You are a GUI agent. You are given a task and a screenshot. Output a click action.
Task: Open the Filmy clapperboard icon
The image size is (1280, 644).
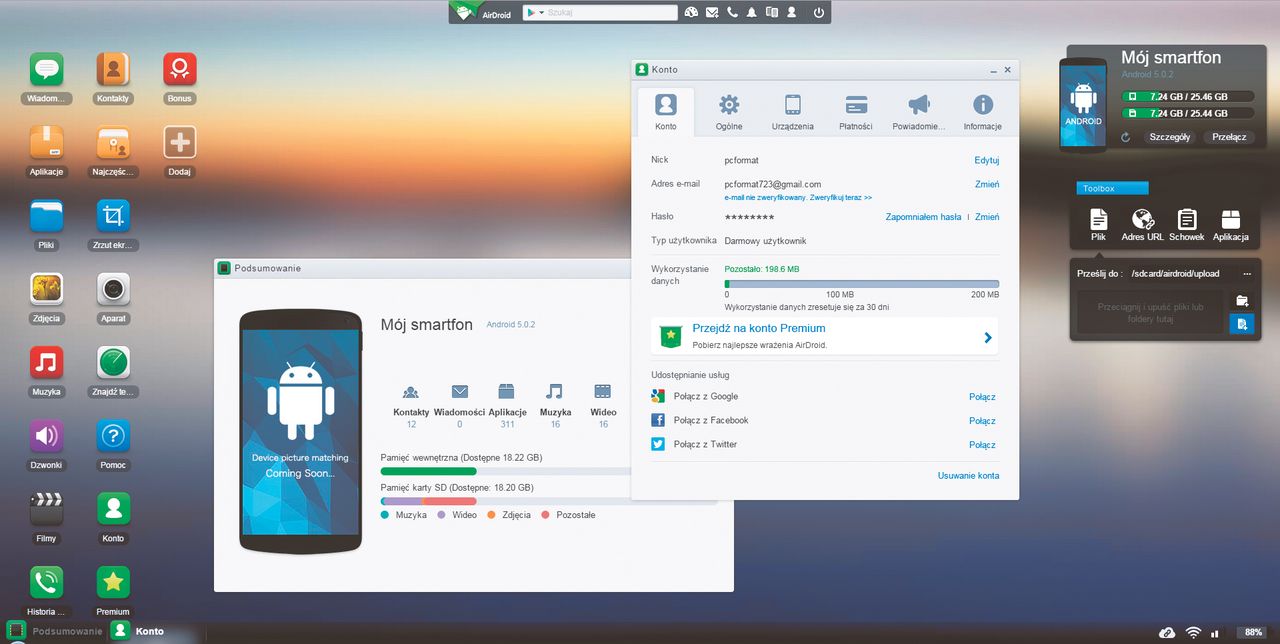coord(46,509)
